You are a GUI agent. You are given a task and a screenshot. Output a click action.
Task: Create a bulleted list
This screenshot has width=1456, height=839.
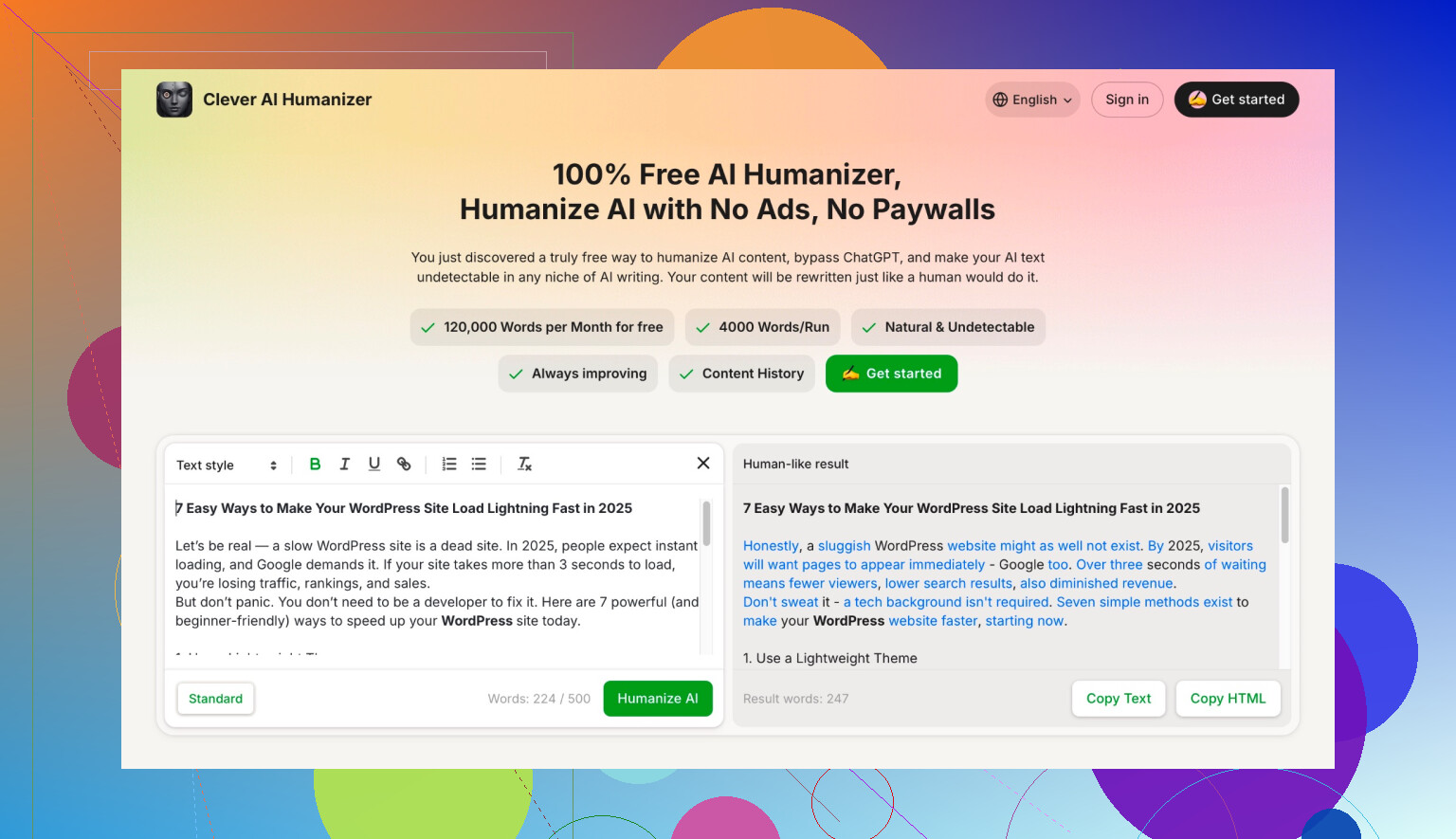[479, 464]
